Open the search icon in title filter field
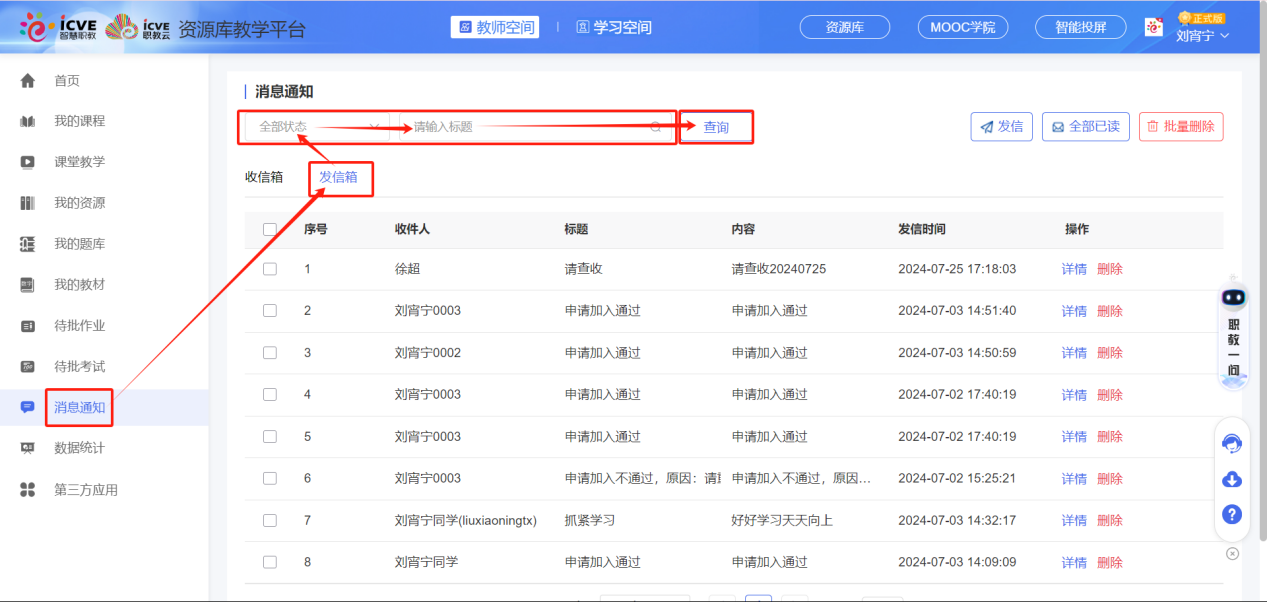This screenshot has height=602, width=1267. (x=655, y=128)
